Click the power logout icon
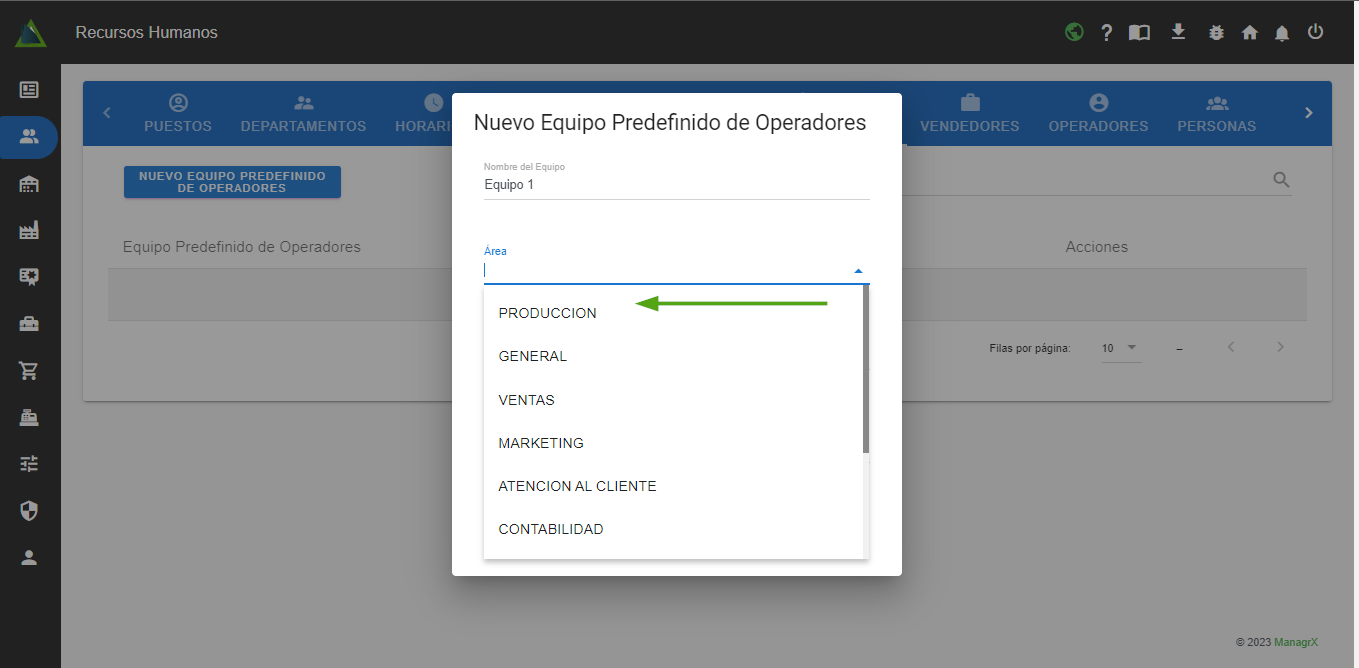The width and height of the screenshot is (1359, 668). pyautogui.click(x=1316, y=32)
